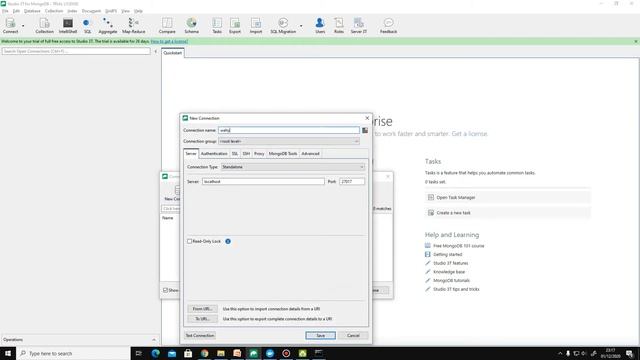The width and height of the screenshot is (640, 360).
Task: Open the Map-Reduce tool
Action: 133,25
